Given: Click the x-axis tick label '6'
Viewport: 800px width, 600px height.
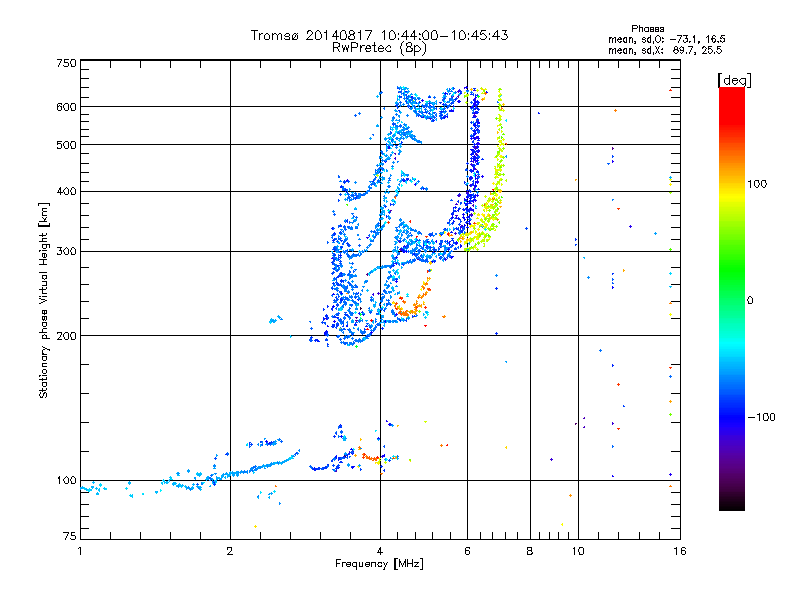Looking at the screenshot, I should point(467,551).
